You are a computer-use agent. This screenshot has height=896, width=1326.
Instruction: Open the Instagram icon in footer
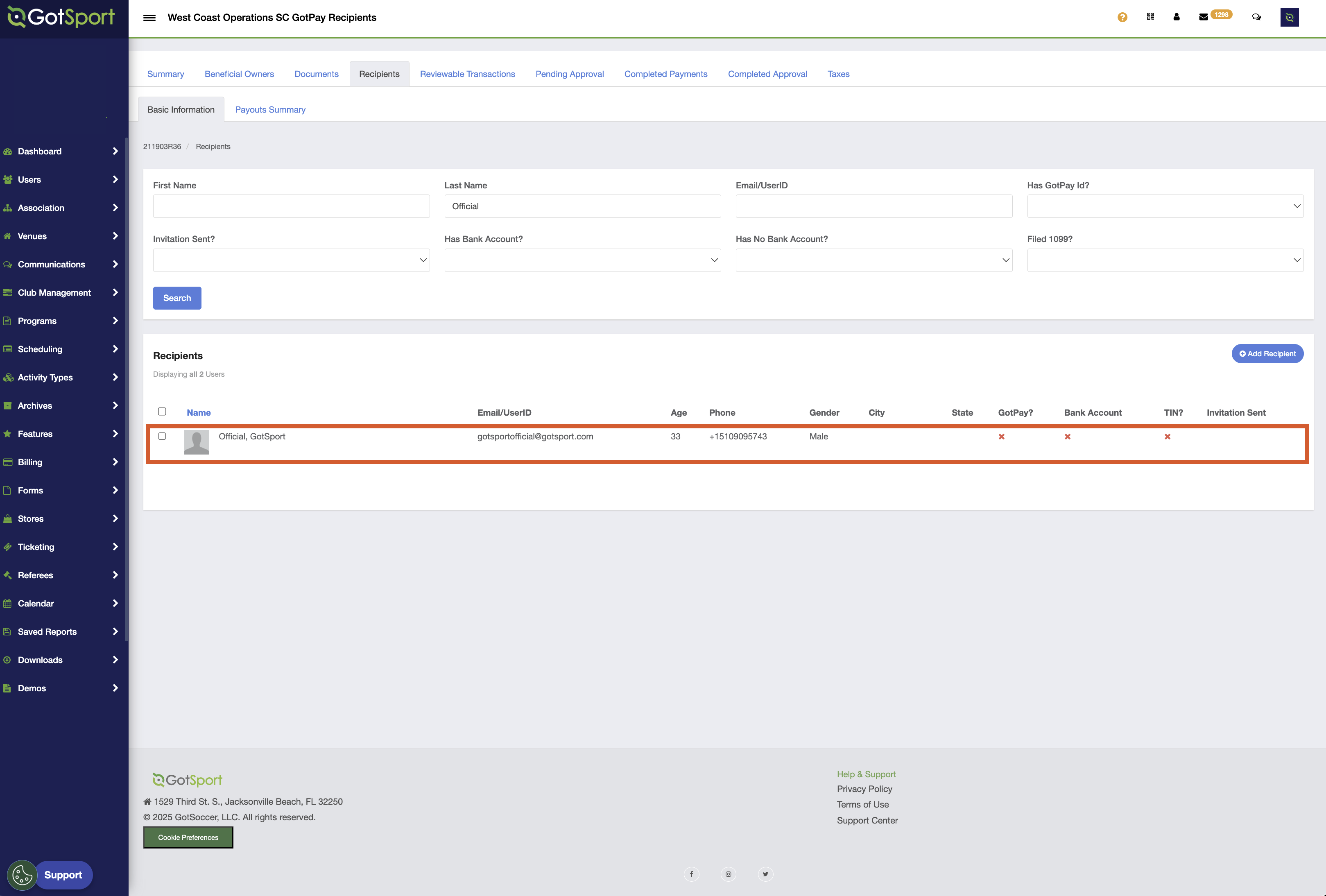[728, 874]
